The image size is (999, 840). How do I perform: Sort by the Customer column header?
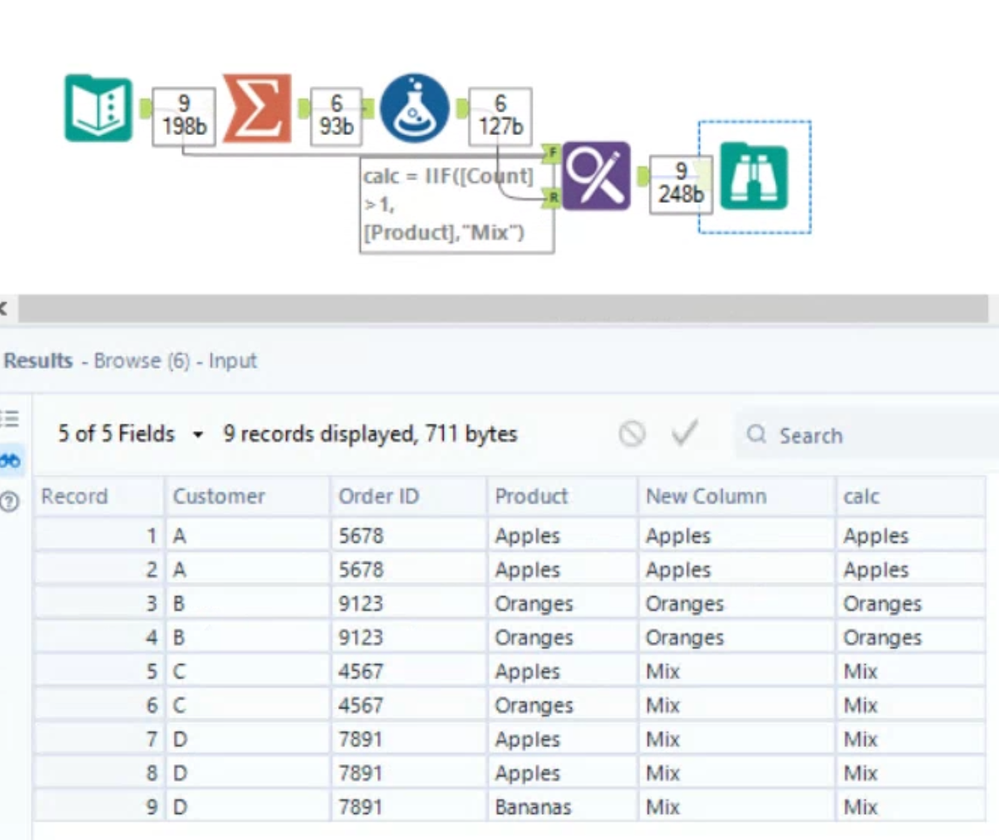pyautogui.click(x=248, y=496)
